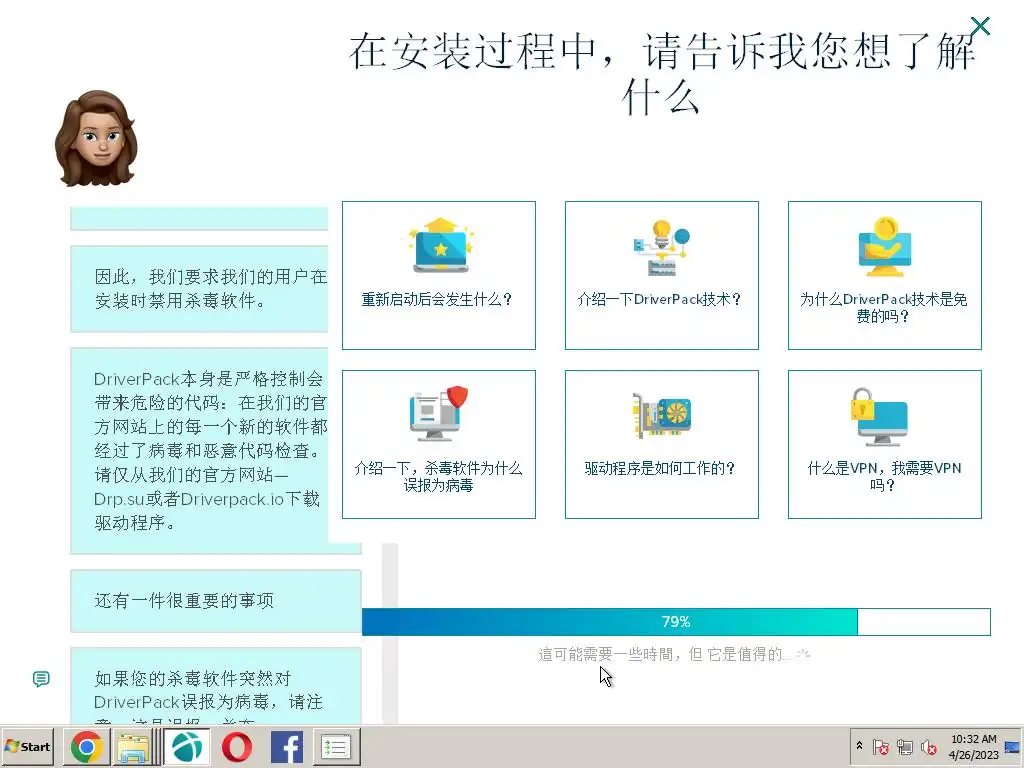Viewport: 1024px width, 768px height.
Task: Click the light bulb technology icon
Action: coord(662,247)
